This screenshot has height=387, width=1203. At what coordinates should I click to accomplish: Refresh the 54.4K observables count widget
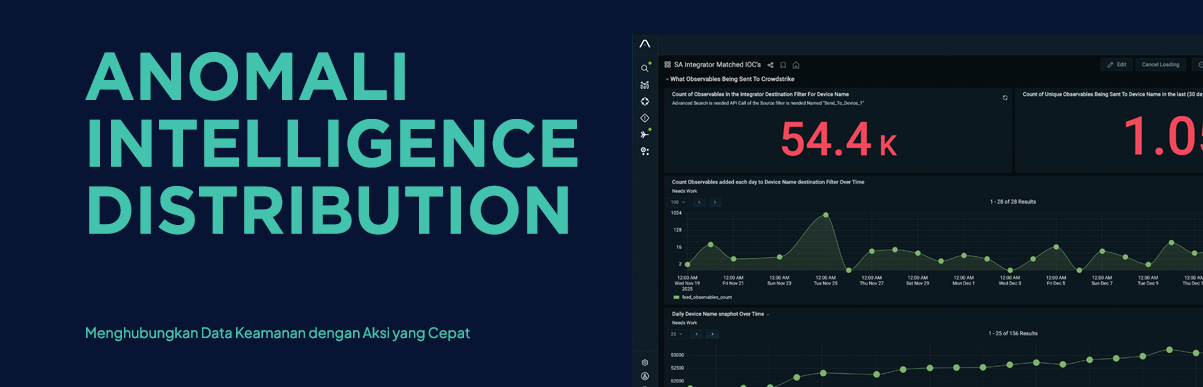(1005, 98)
